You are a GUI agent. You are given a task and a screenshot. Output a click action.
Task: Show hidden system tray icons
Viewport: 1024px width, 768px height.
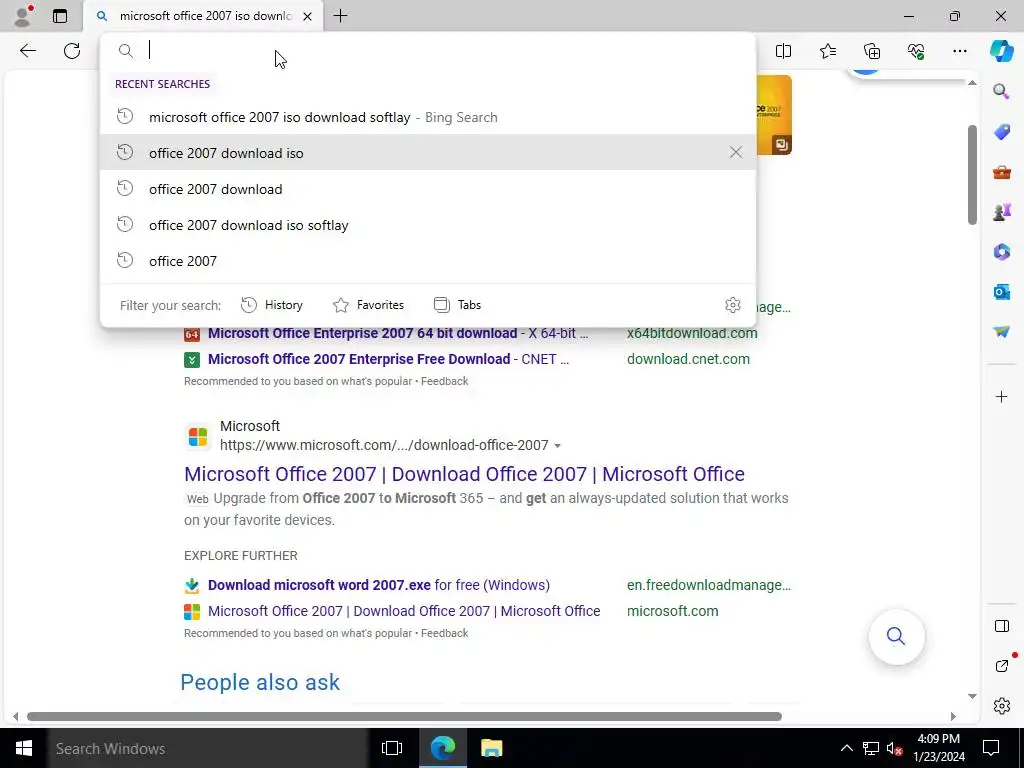(x=846, y=748)
